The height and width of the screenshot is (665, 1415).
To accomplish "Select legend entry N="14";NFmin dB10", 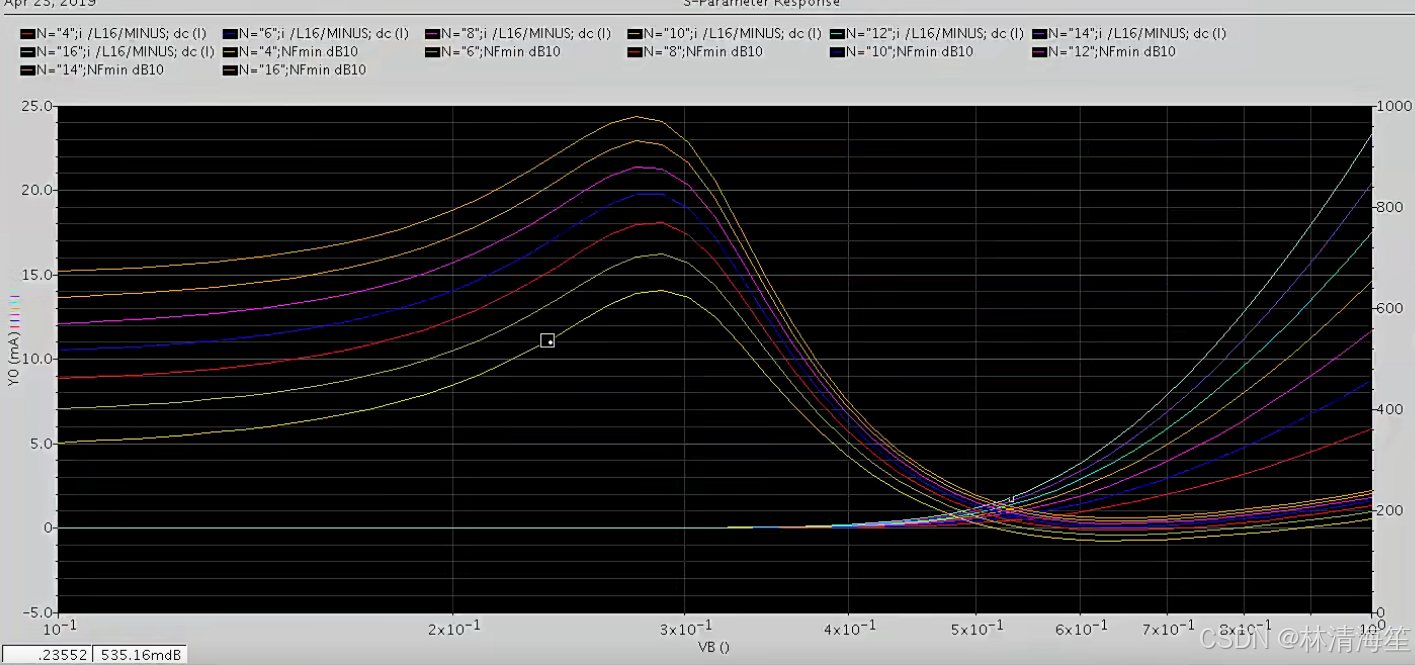I will click(x=92, y=70).
